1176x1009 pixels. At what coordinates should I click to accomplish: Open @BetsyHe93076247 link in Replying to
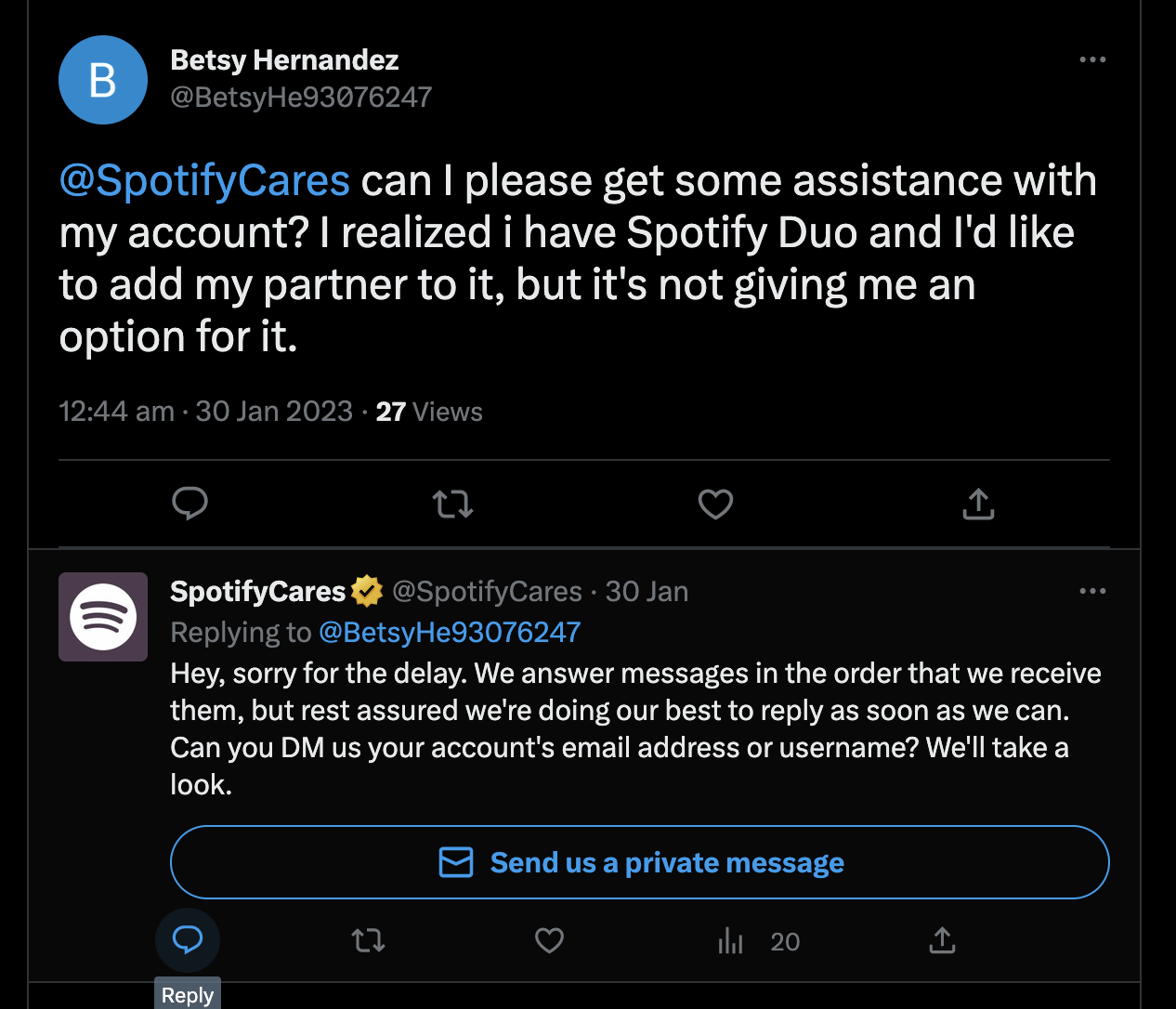(450, 633)
